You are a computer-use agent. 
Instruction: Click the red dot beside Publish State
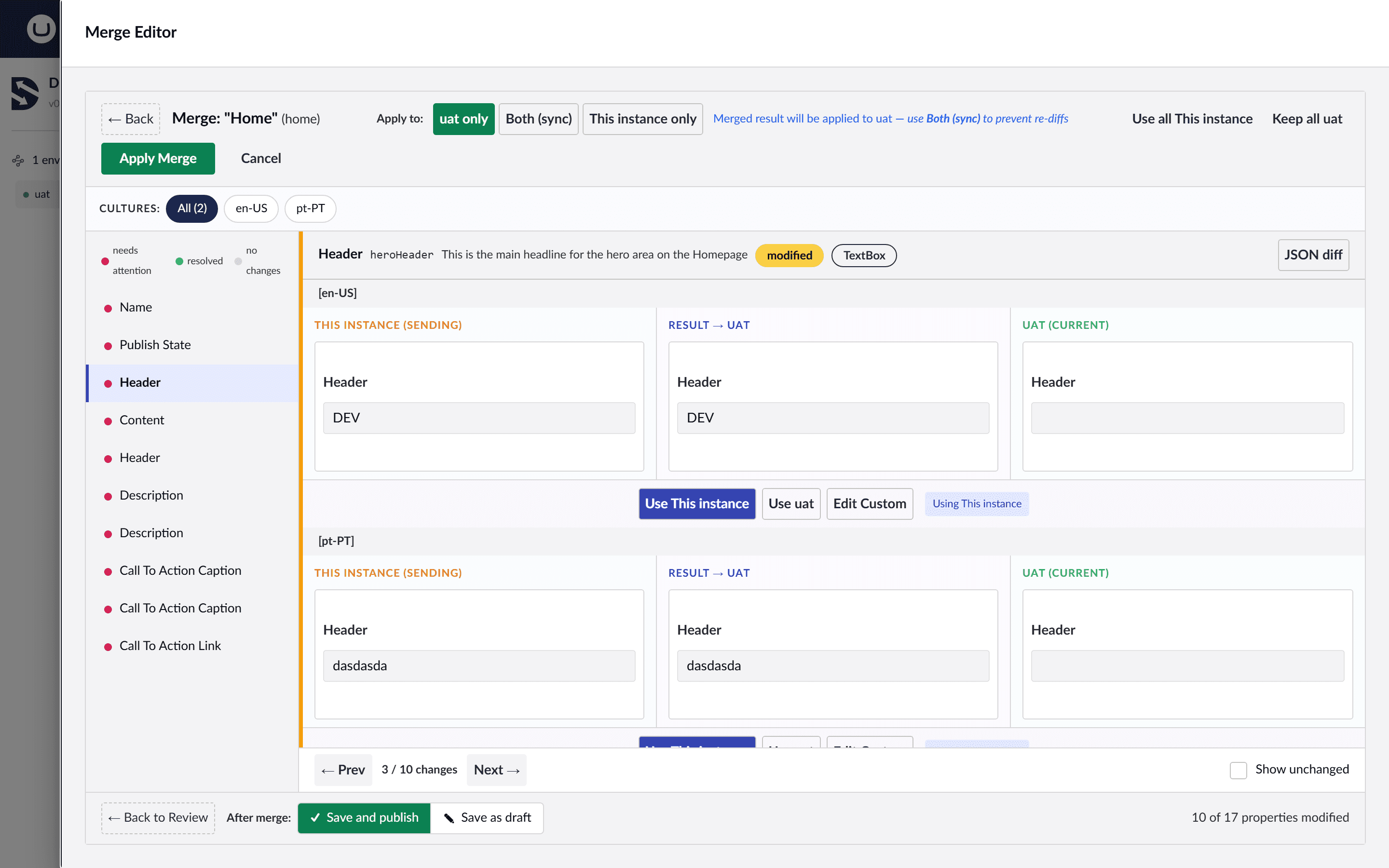click(108, 346)
